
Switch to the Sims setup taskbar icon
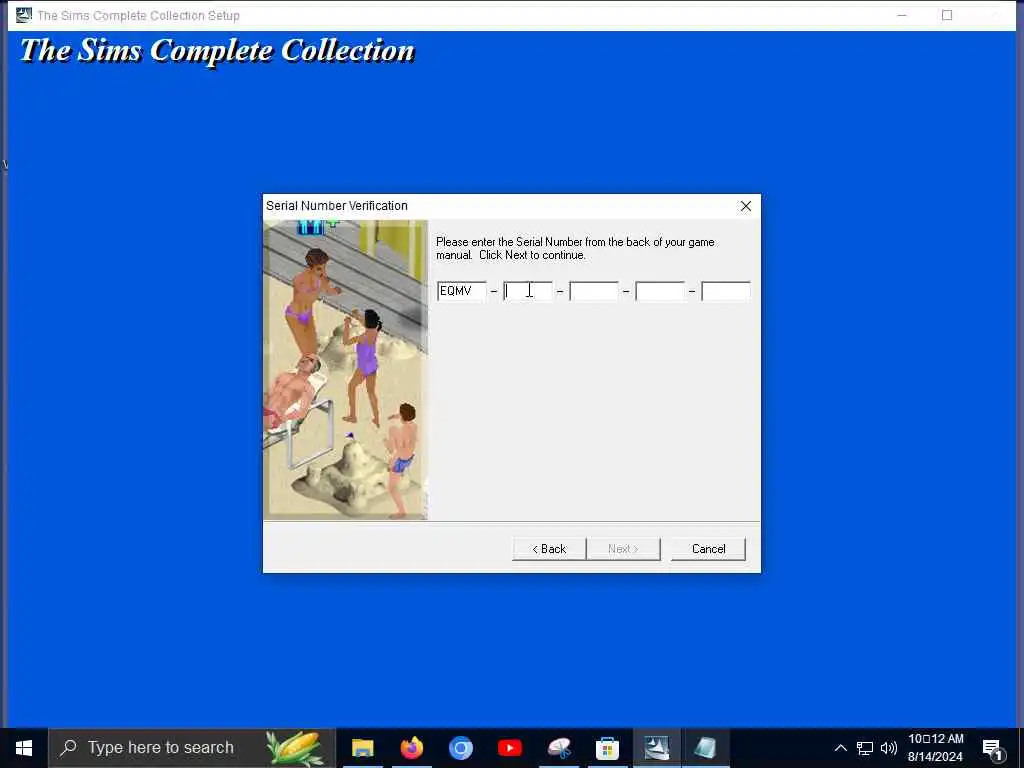[656, 748]
